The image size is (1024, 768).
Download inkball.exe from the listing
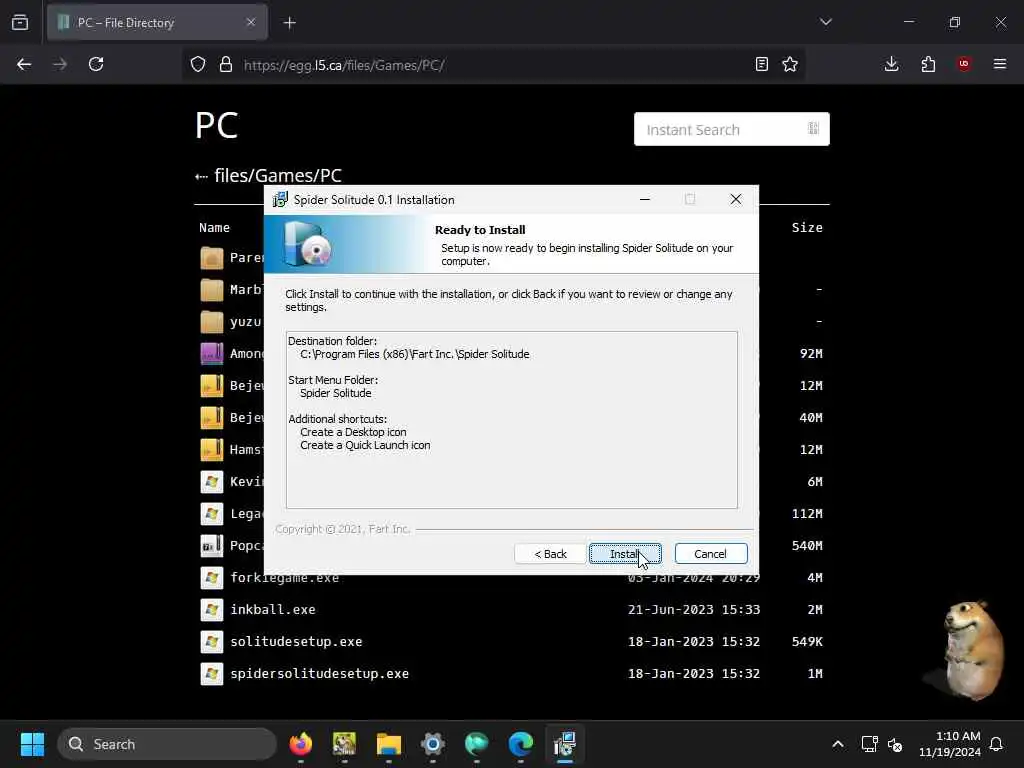pos(273,609)
